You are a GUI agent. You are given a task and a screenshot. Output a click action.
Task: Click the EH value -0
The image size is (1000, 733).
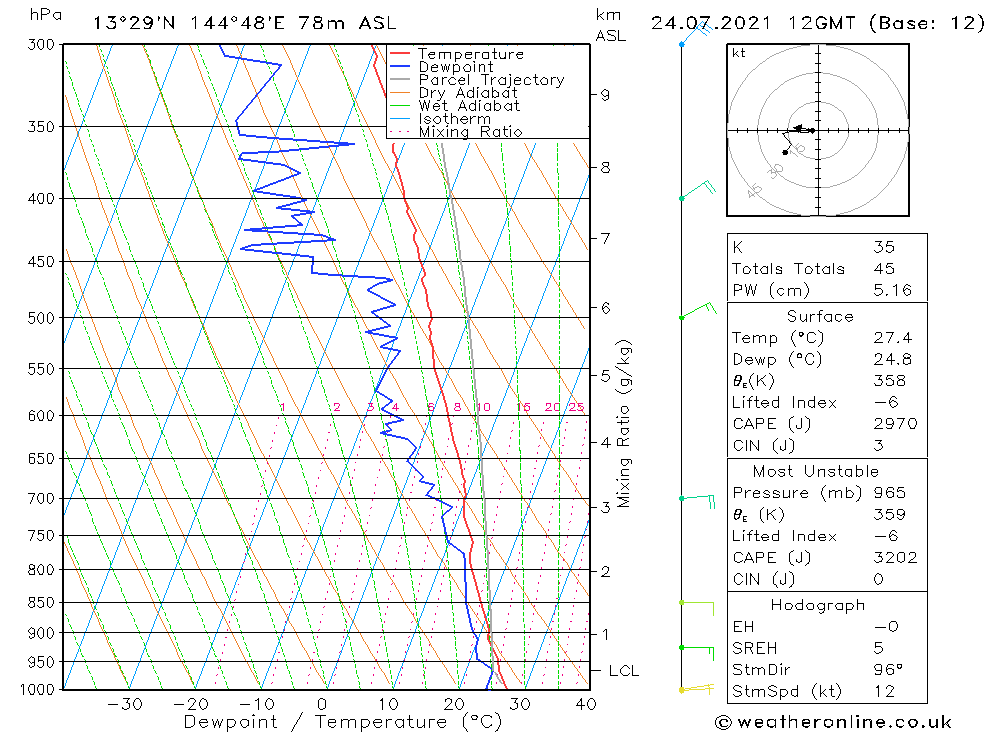point(886,626)
